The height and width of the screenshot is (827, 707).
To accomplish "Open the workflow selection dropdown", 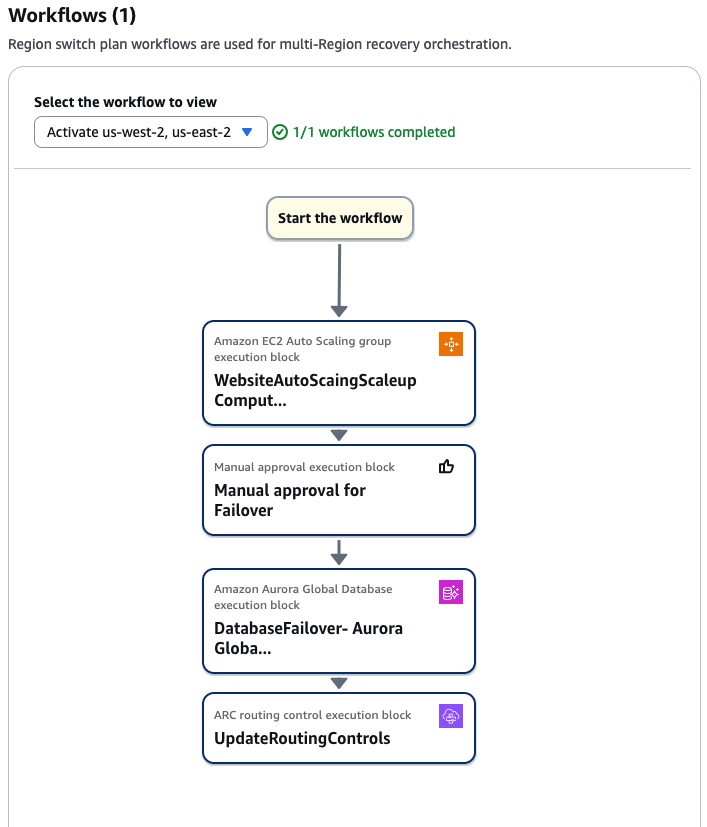I will (x=150, y=132).
